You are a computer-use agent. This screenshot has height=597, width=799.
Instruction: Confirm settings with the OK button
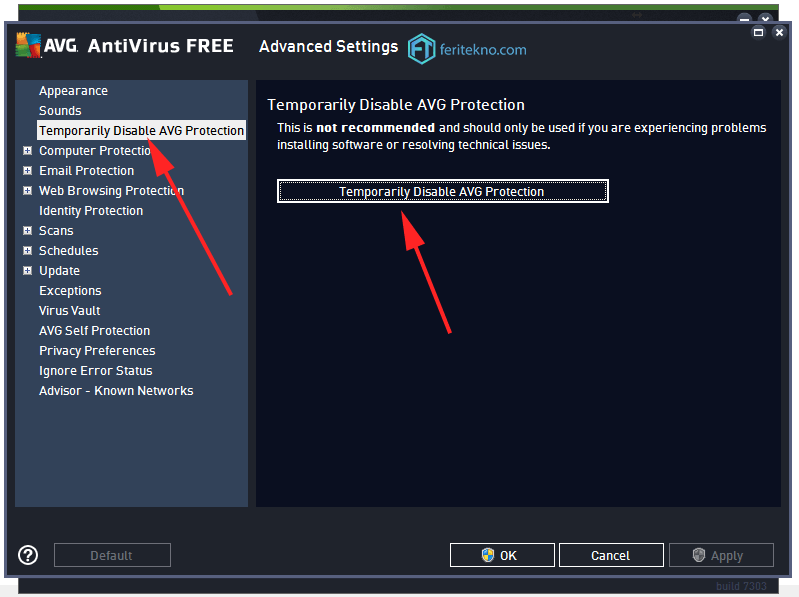pos(502,555)
